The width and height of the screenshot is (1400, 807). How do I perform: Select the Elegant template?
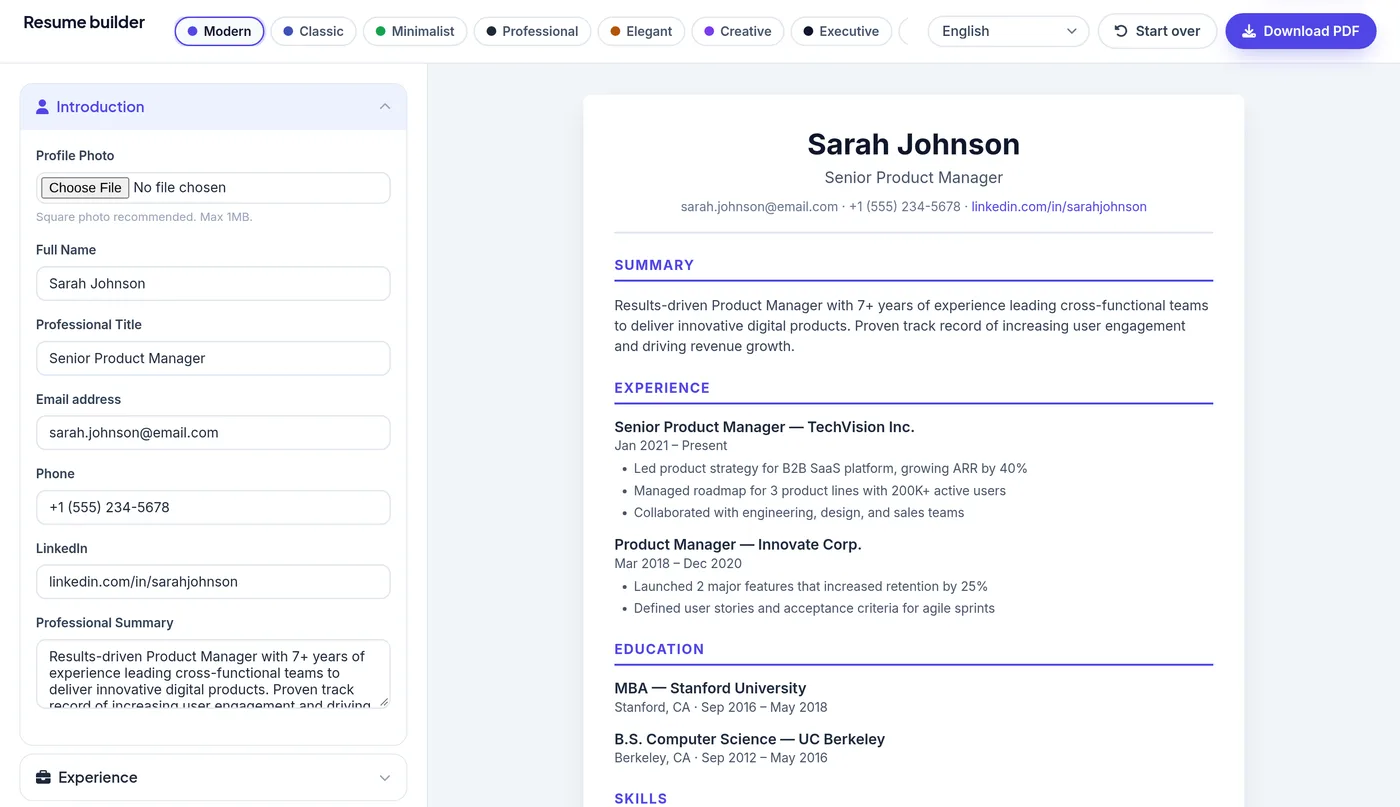point(641,32)
